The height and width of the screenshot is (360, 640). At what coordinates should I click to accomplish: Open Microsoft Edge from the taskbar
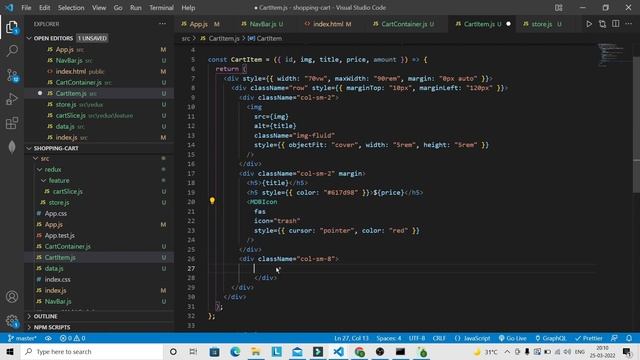[235, 352]
